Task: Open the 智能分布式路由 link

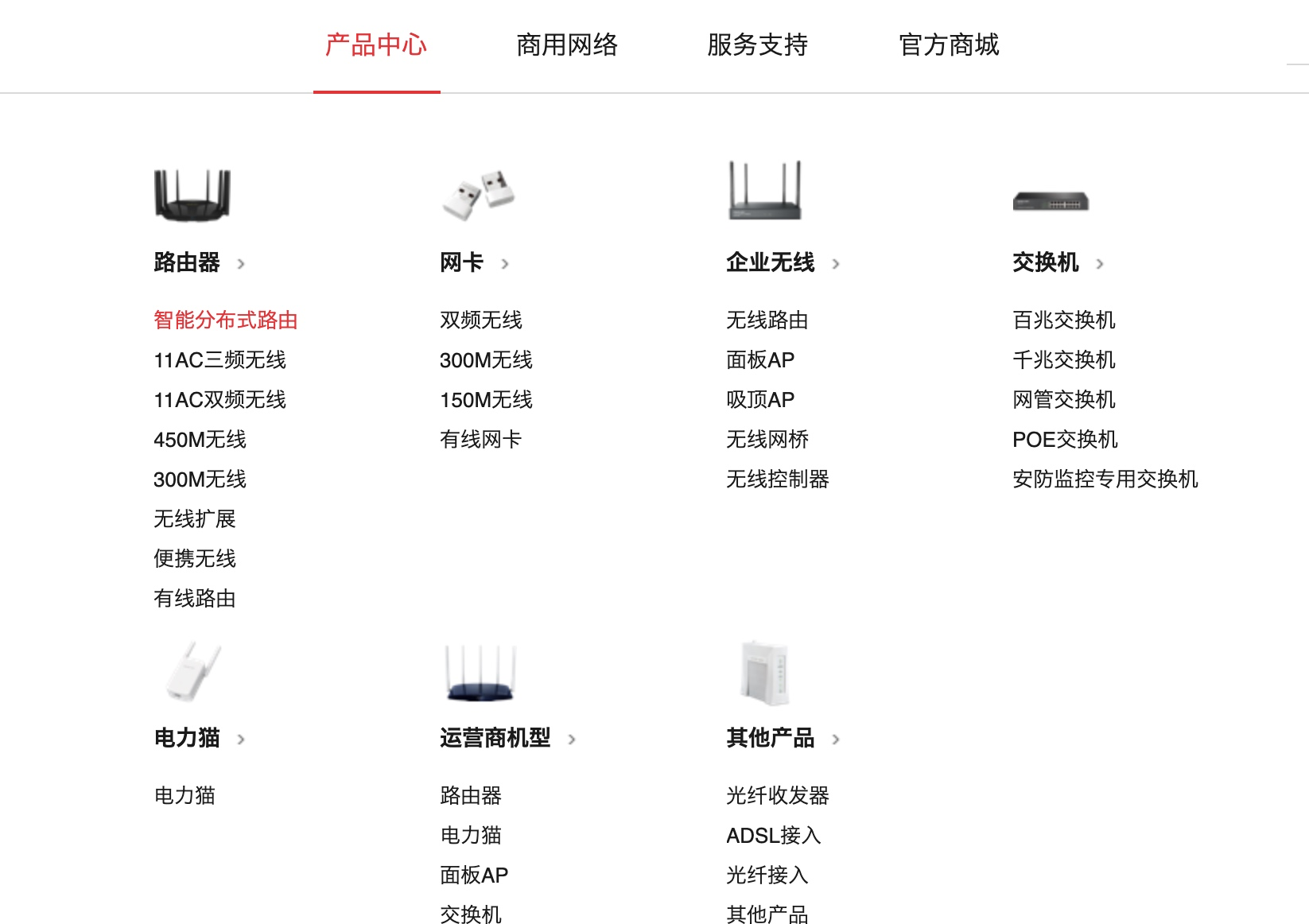Action: (x=226, y=320)
